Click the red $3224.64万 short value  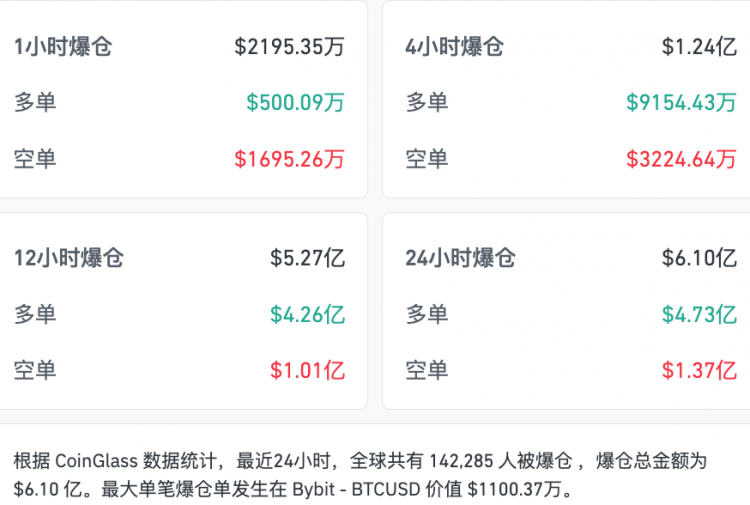click(681, 158)
